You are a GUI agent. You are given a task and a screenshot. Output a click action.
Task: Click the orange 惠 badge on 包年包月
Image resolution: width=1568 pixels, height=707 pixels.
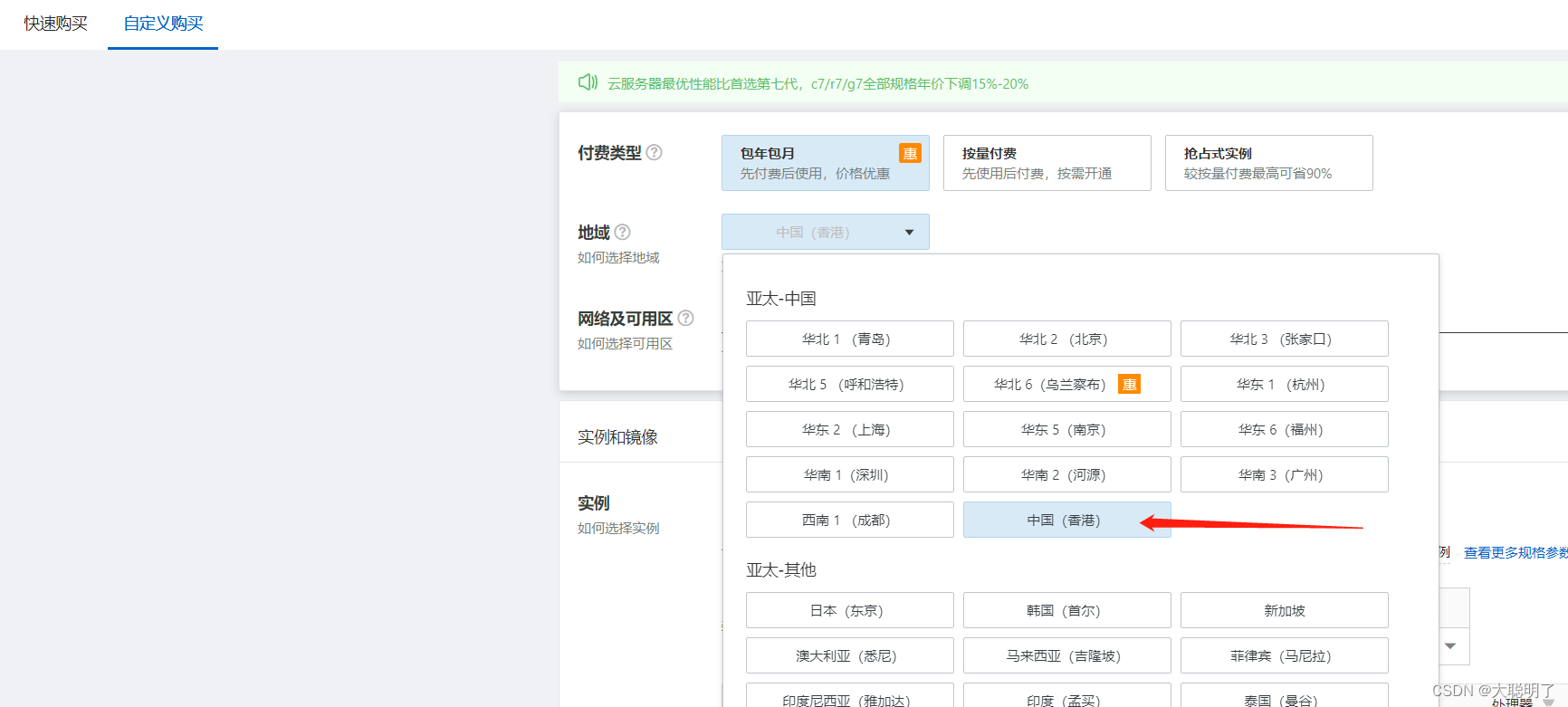910,153
